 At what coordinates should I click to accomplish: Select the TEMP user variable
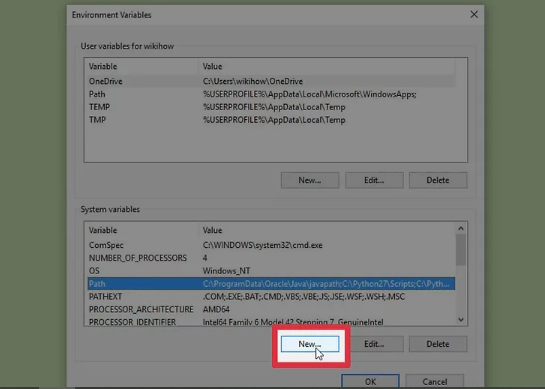coord(271,107)
